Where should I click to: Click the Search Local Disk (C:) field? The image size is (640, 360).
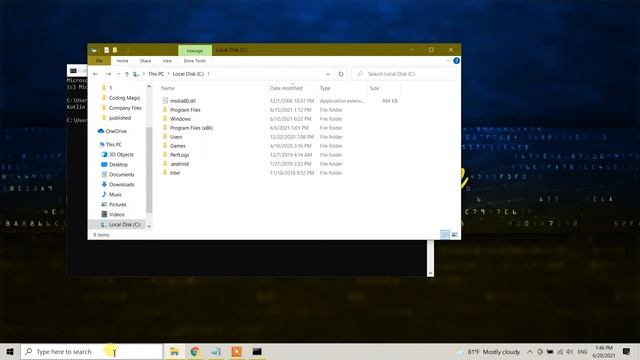[x=404, y=74]
